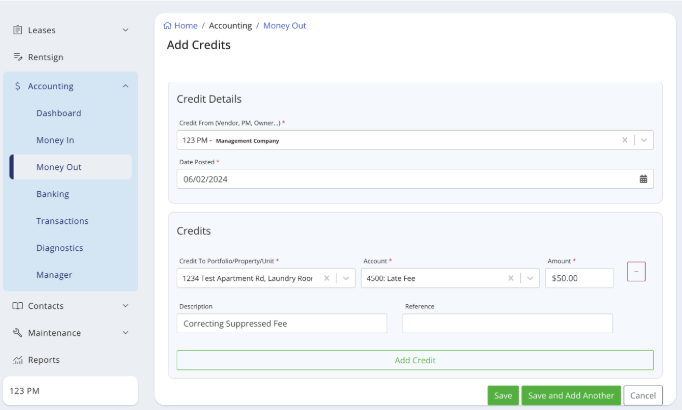Click Save and Add Another button
Screen dimensions: 682x410
[x=570, y=396]
